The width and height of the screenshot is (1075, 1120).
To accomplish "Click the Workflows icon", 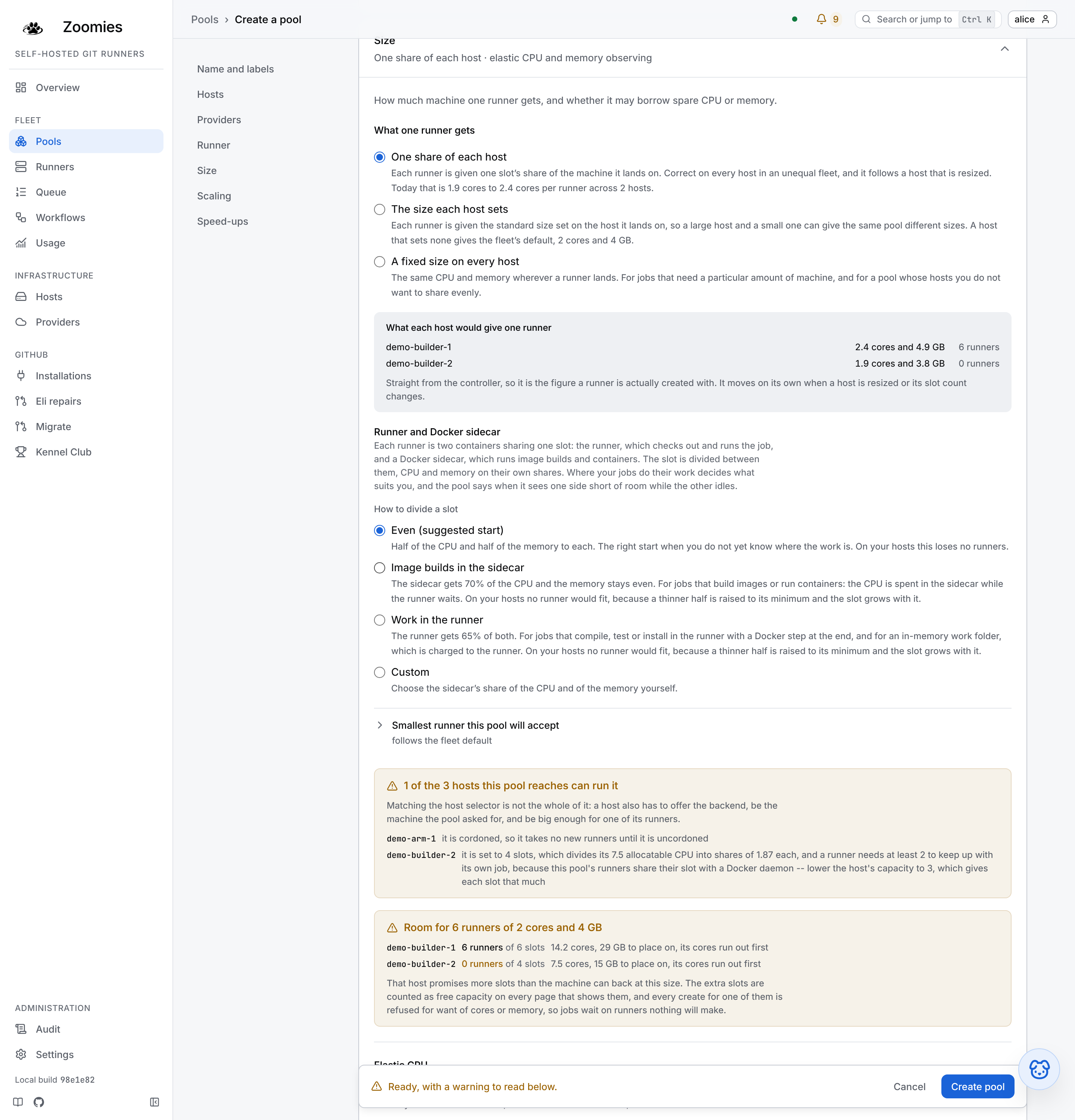I will click(21, 217).
